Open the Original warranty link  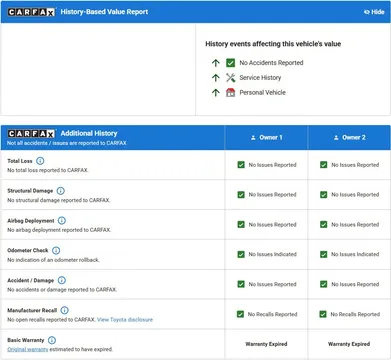28,349
